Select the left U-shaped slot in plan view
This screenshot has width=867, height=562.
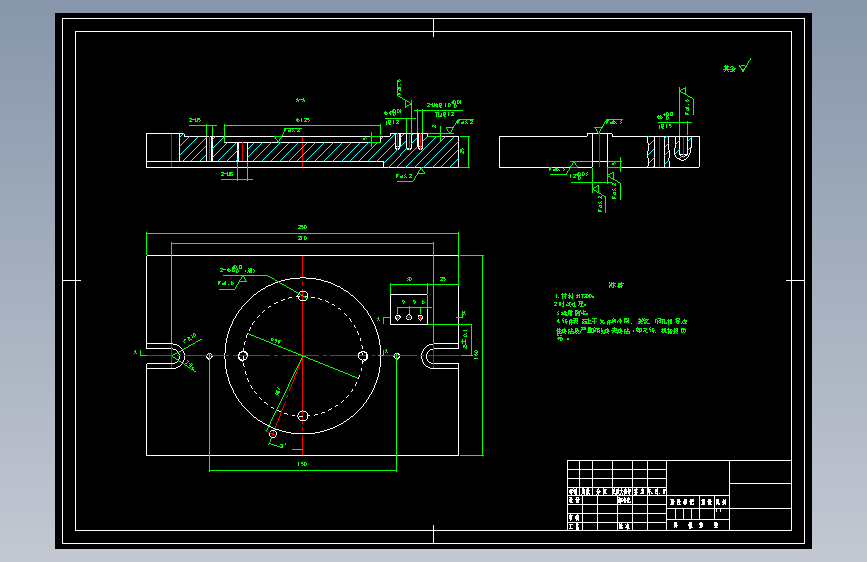pyautogui.click(x=165, y=356)
